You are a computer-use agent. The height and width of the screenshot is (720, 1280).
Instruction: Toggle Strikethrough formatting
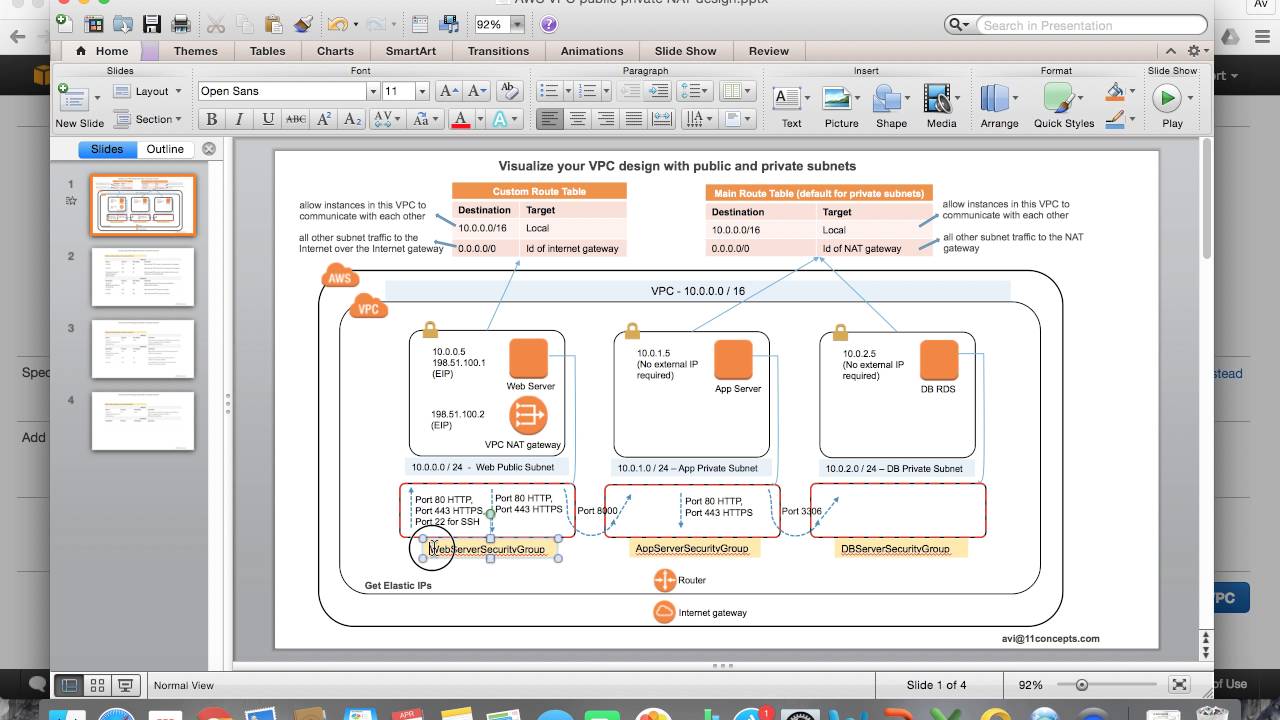pos(296,119)
